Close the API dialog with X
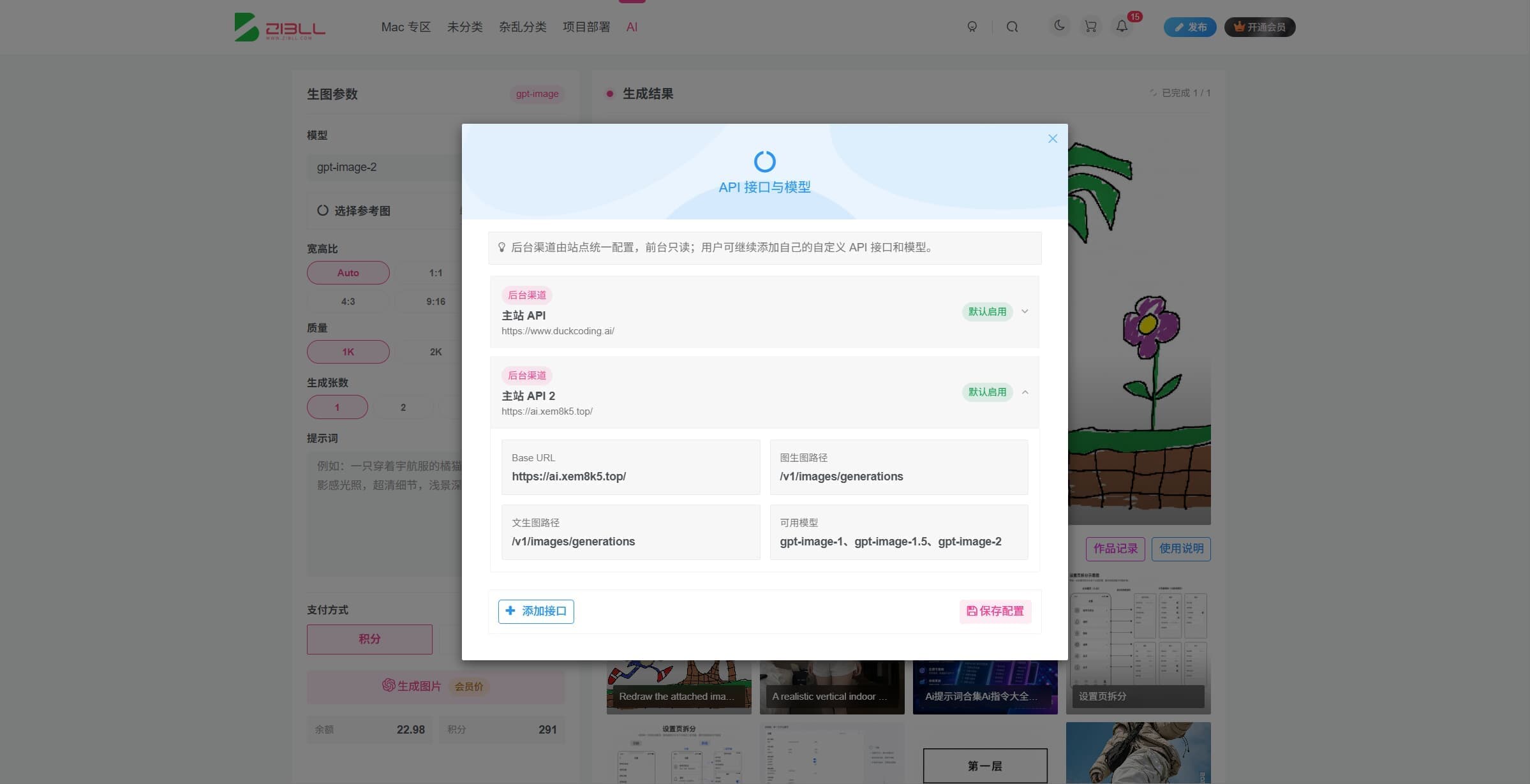 tap(1053, 138)
